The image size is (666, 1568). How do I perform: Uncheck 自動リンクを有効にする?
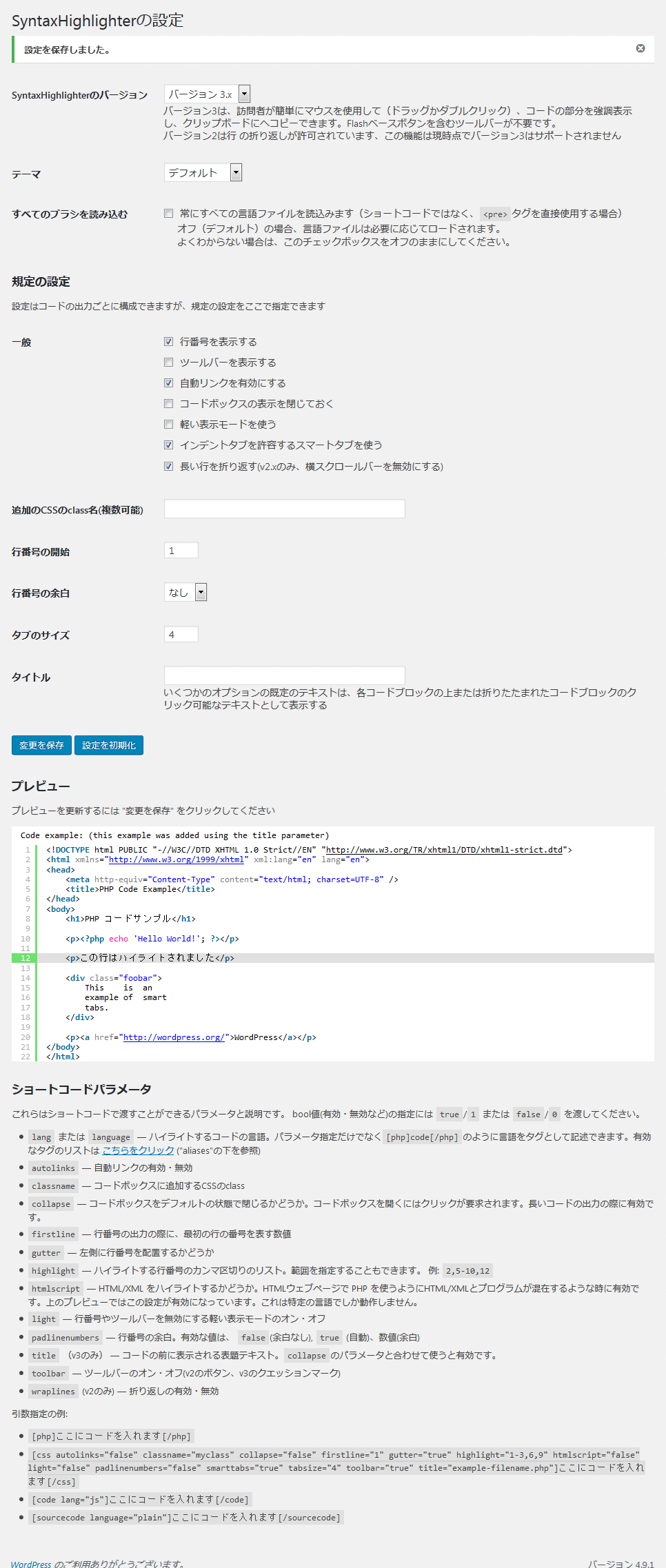click(x=168, y=383)
